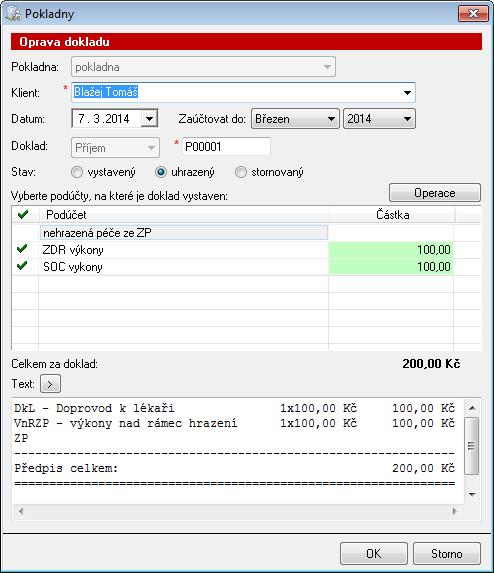Open the Datum date picker dropdown
Screen dimensions: 494x573
tap(149, 118)
